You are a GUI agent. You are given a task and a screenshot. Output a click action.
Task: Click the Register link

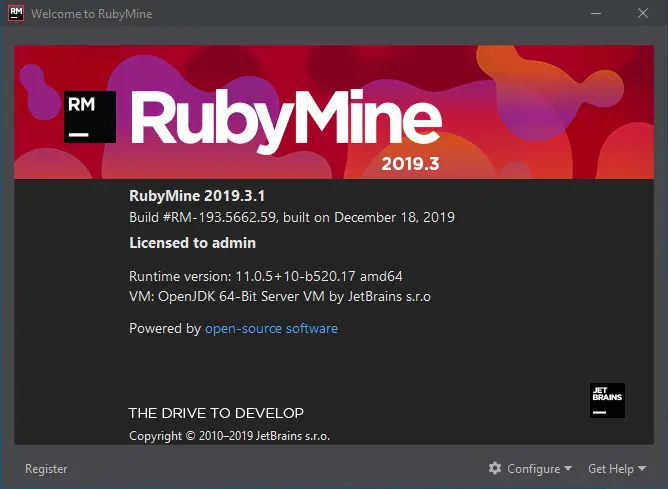pyautogui.click(x=46, y=469)
